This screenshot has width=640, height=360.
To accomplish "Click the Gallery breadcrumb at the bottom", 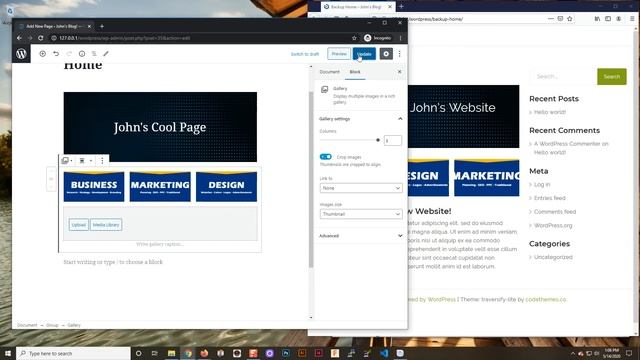I will (x=74, y=325).
